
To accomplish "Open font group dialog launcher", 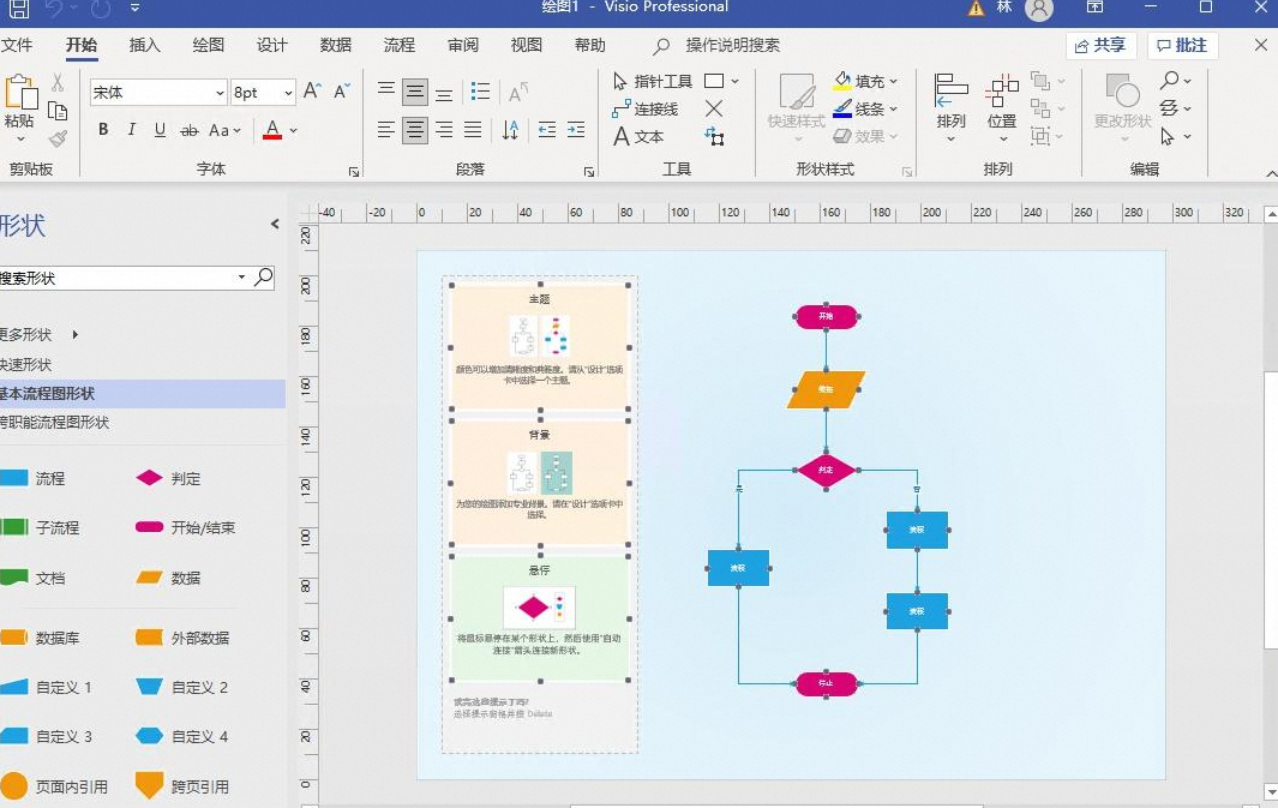I will [353, 172].
